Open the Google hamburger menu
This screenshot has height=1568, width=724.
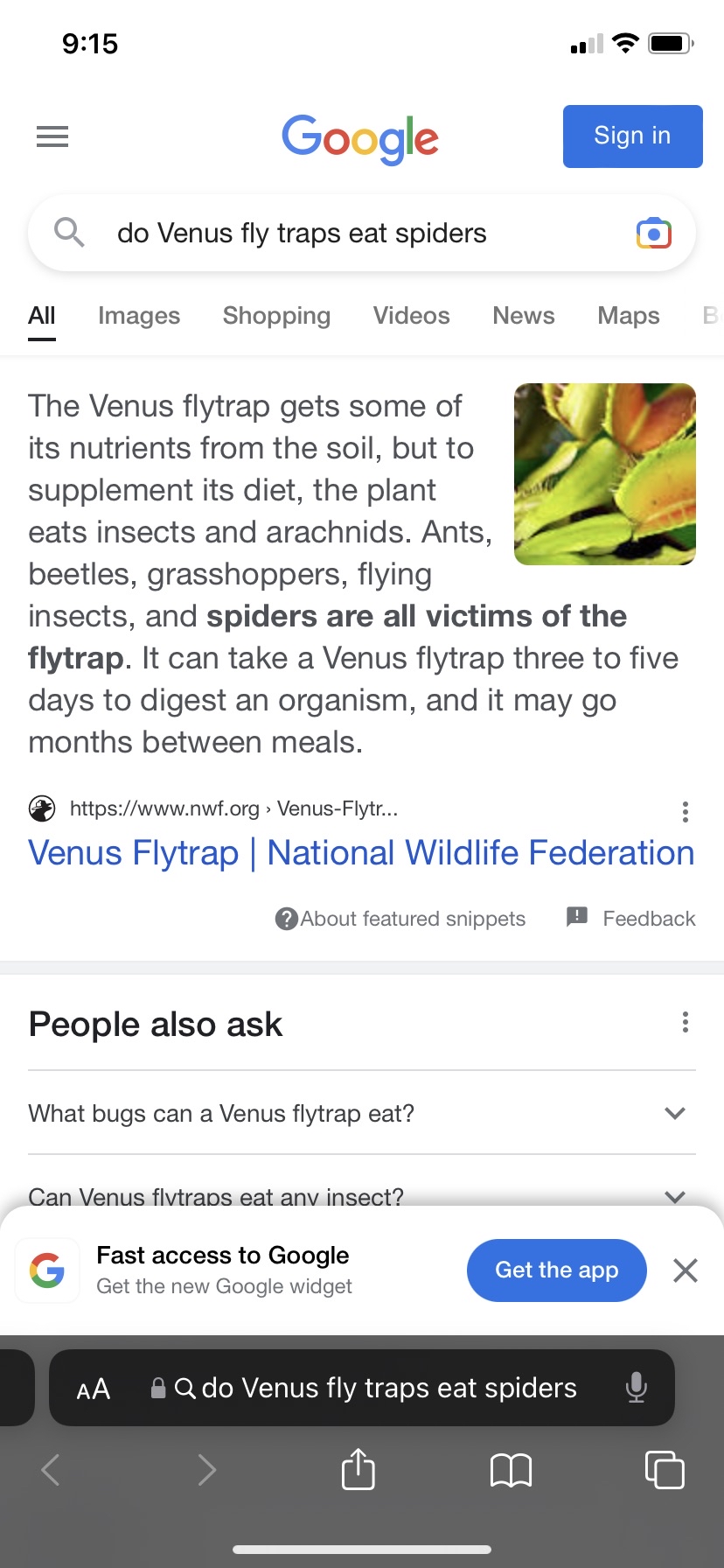pyautogui.click(x=52, y=136)
